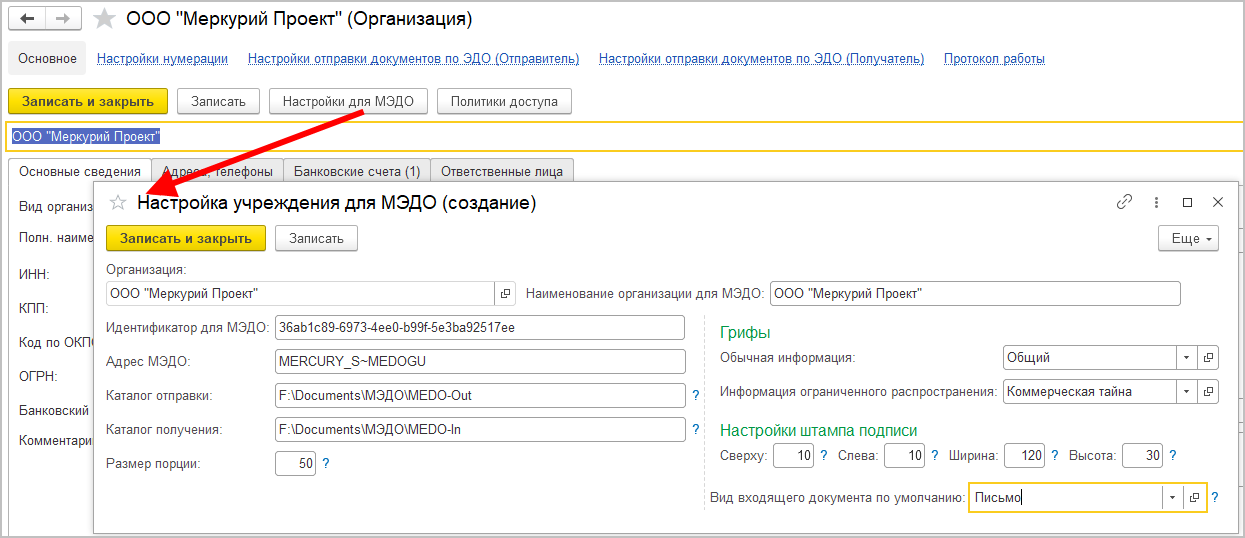The height and width of the screenshot is (538, 1245).
Task: Expand the Обычная информация dropdown
Action: tap(1186, 357)
